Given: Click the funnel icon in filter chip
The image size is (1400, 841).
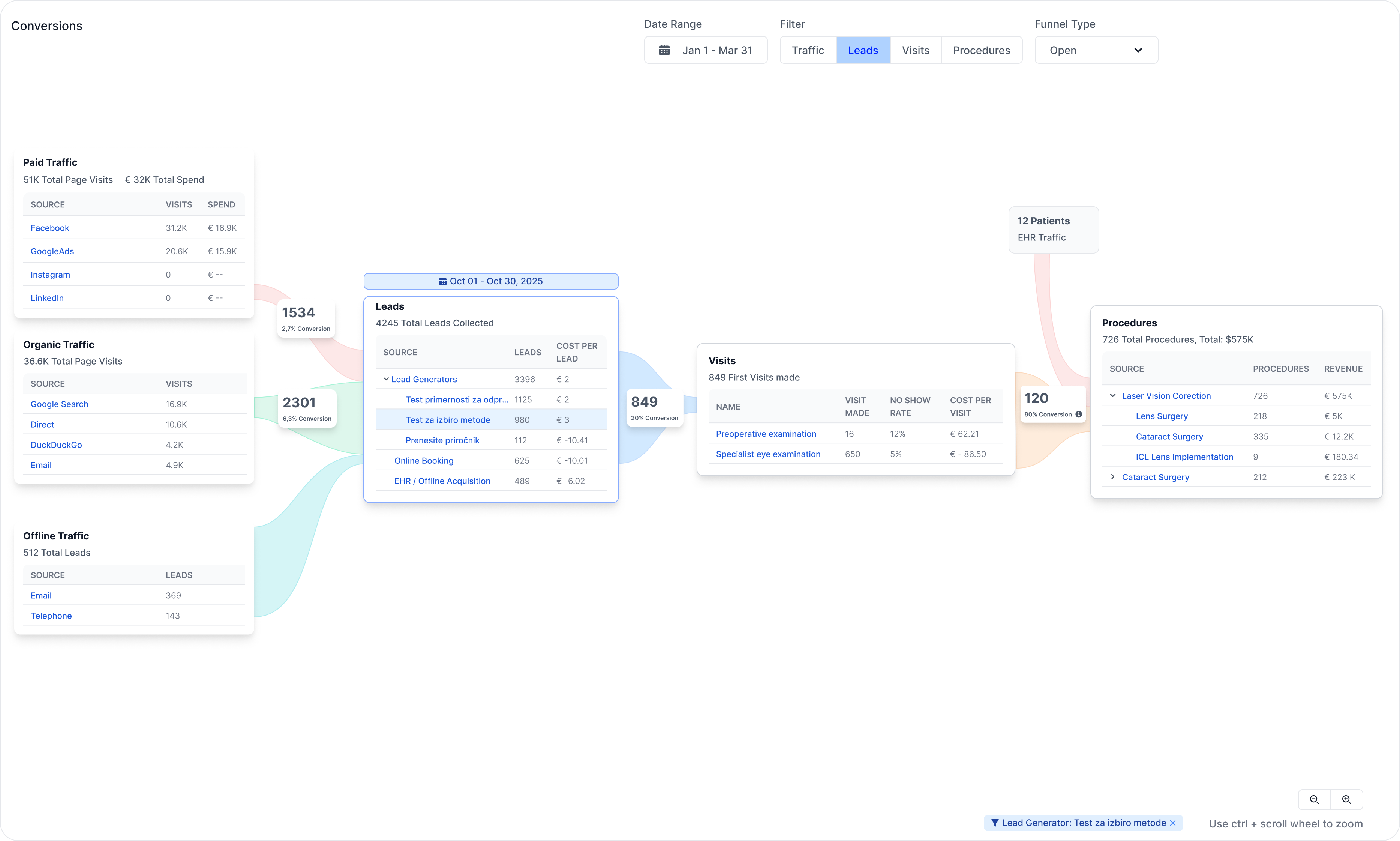Looking at the screenshot, I should pos(994,823).
